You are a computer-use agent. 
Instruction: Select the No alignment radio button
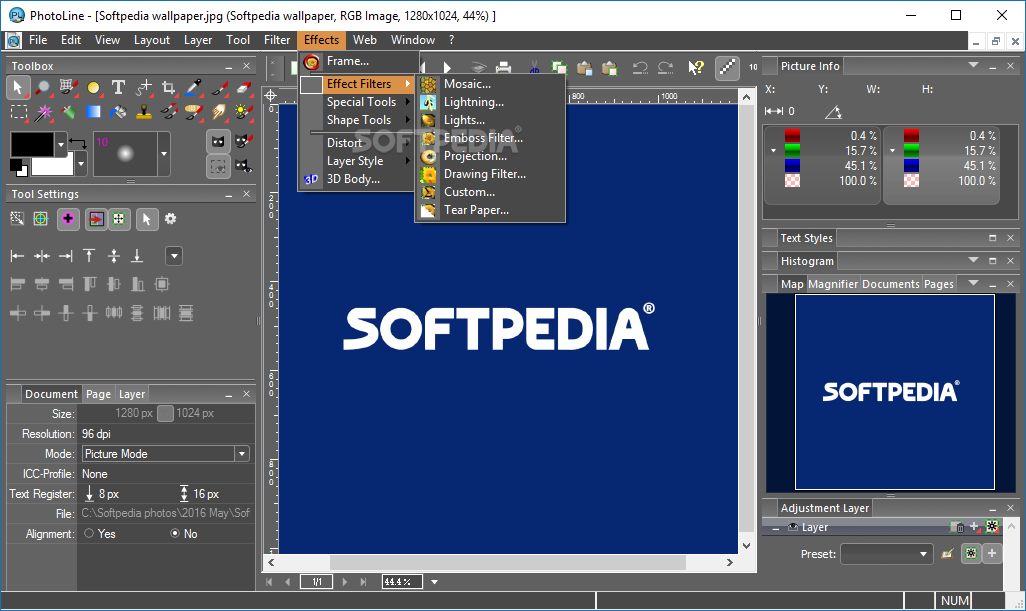coord(175,533)
